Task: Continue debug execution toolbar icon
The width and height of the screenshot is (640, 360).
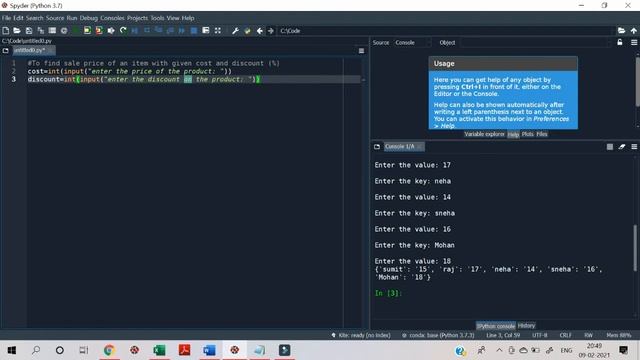Action: [x=182, y=31]
